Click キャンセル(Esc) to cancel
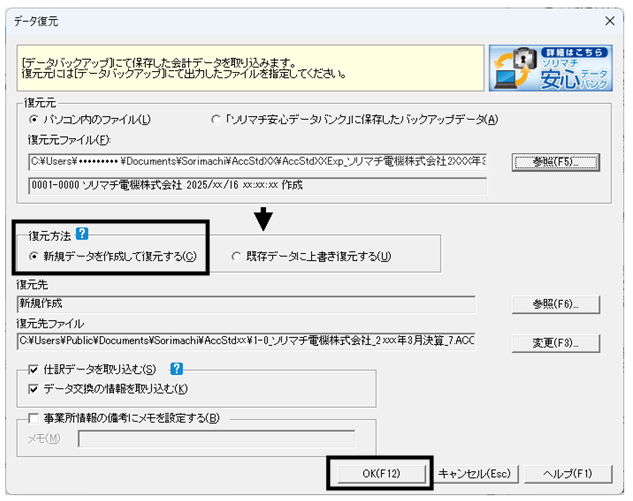Image resolution: width=633 pixels, height=501 pixels. 474,474
